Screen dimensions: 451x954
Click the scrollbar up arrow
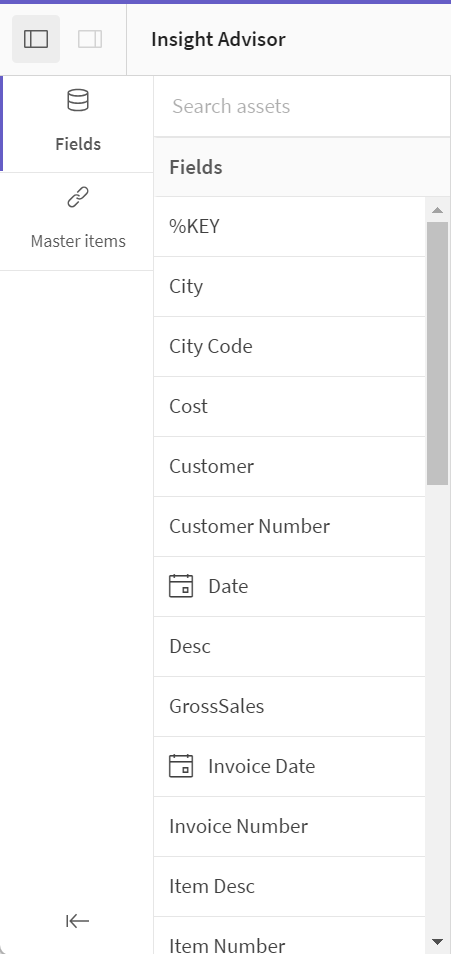pyautogui.click(x=437, y=211)
